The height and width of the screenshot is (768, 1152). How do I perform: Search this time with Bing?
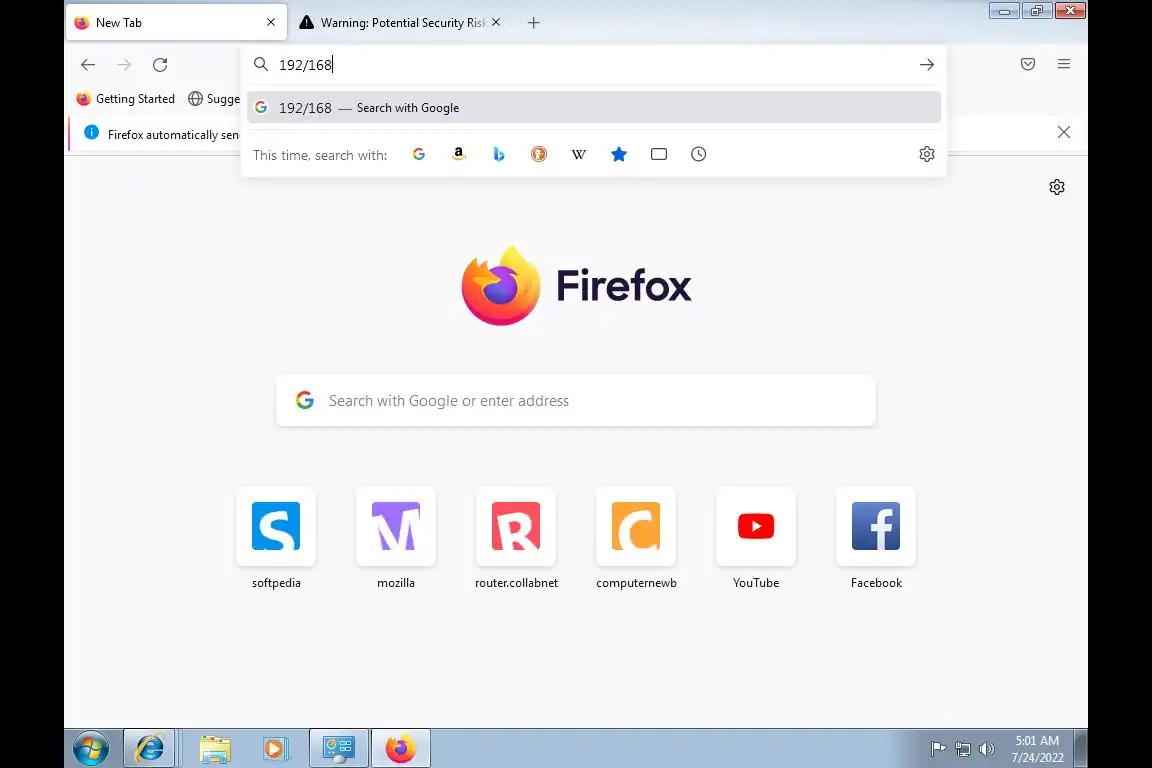coord(499,154)
